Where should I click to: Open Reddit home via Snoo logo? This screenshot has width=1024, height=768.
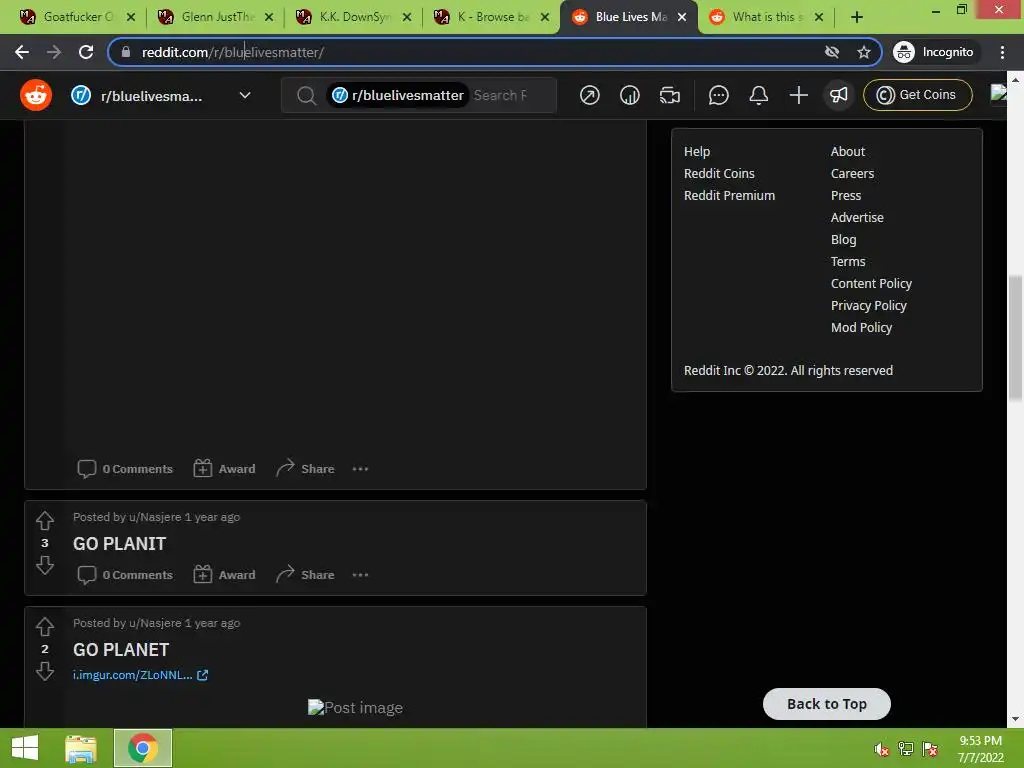(x=36, y=95)
